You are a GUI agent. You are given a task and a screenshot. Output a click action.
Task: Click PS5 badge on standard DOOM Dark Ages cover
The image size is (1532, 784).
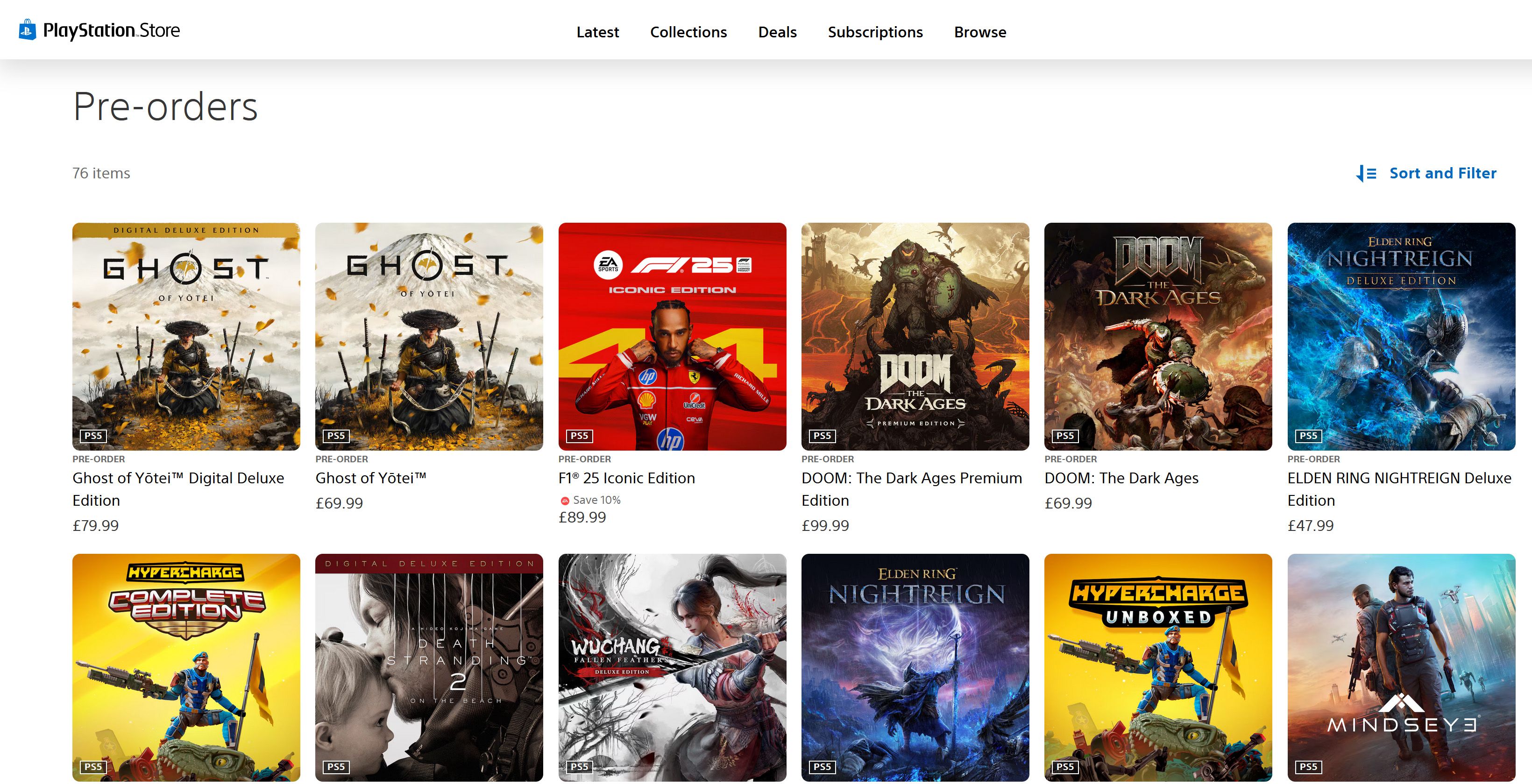click(1065, 436)
